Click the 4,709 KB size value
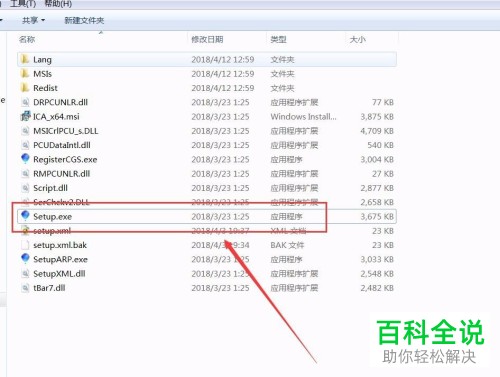 pyautogui.click(x=377, y=131)
